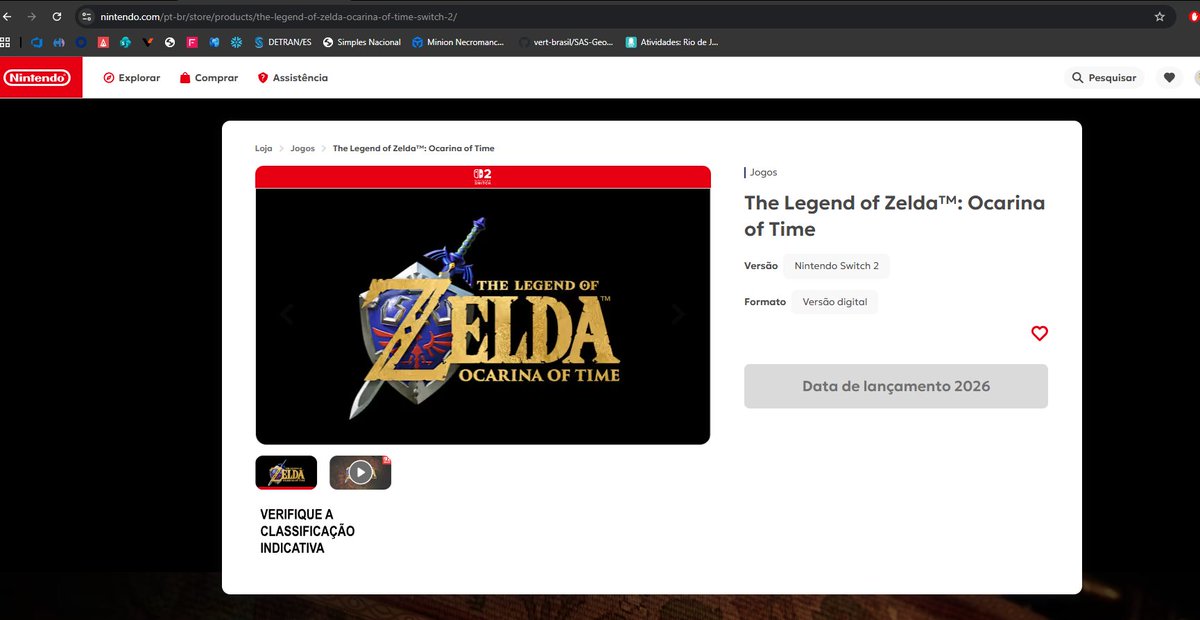This screenshot has height=620, width=1200.
Task: Open the Comprar menu
Action: (x=208, y=77)
